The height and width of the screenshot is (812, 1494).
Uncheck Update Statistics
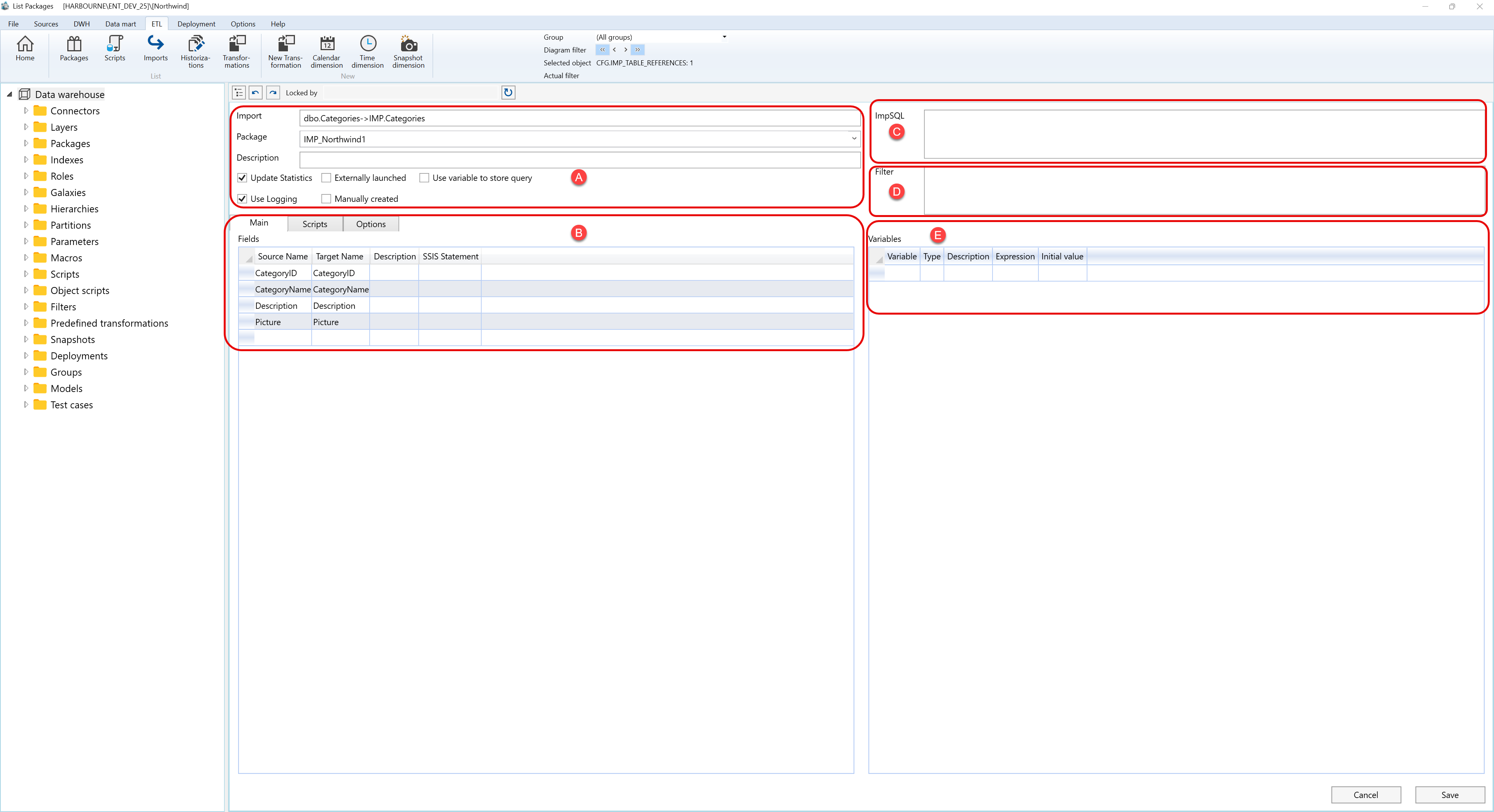242,178
